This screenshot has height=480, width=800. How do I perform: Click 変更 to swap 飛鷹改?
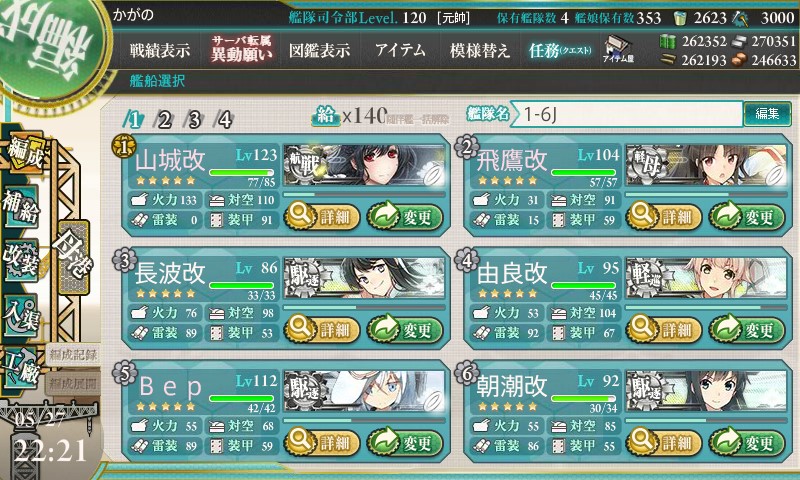coord(746,217)
